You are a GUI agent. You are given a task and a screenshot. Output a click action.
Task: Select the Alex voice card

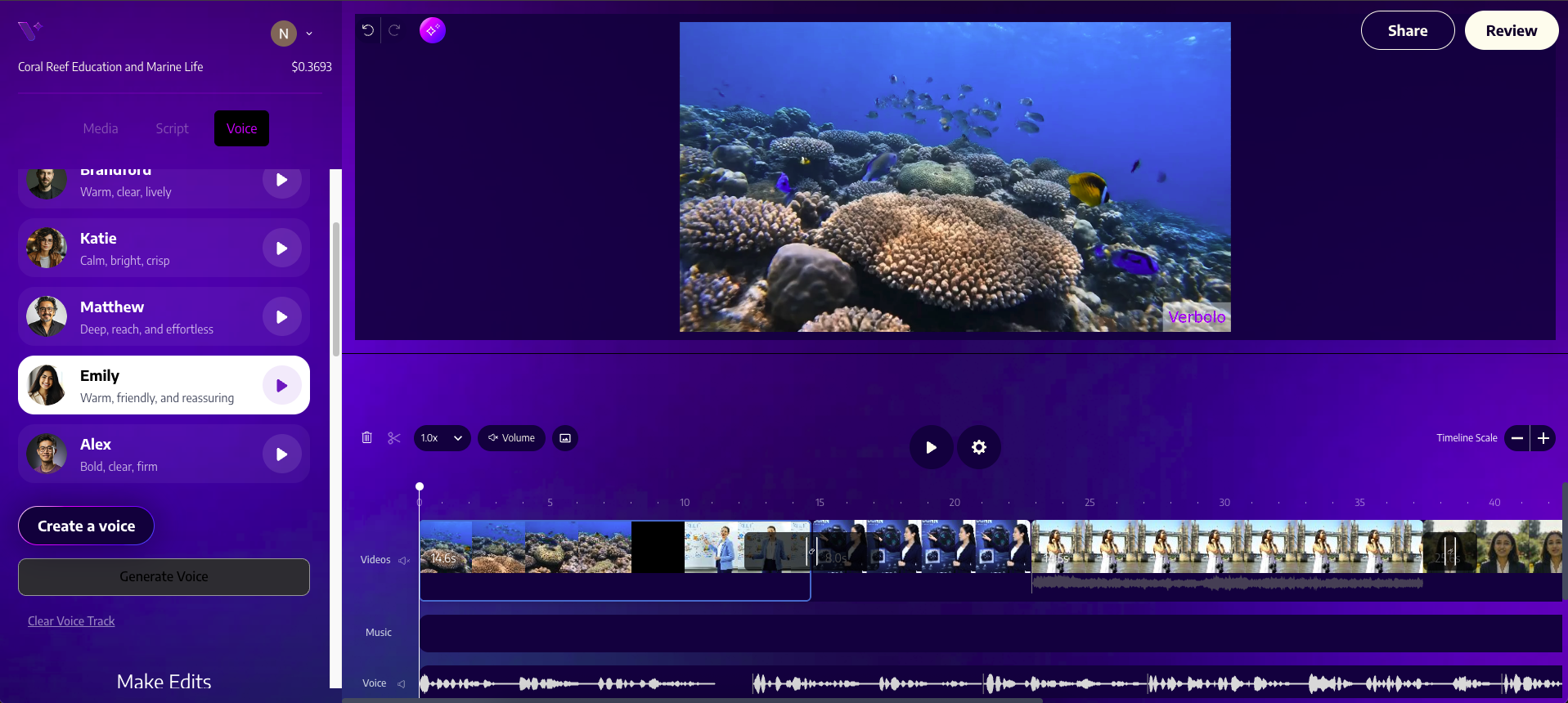click(x=164, y=454)
